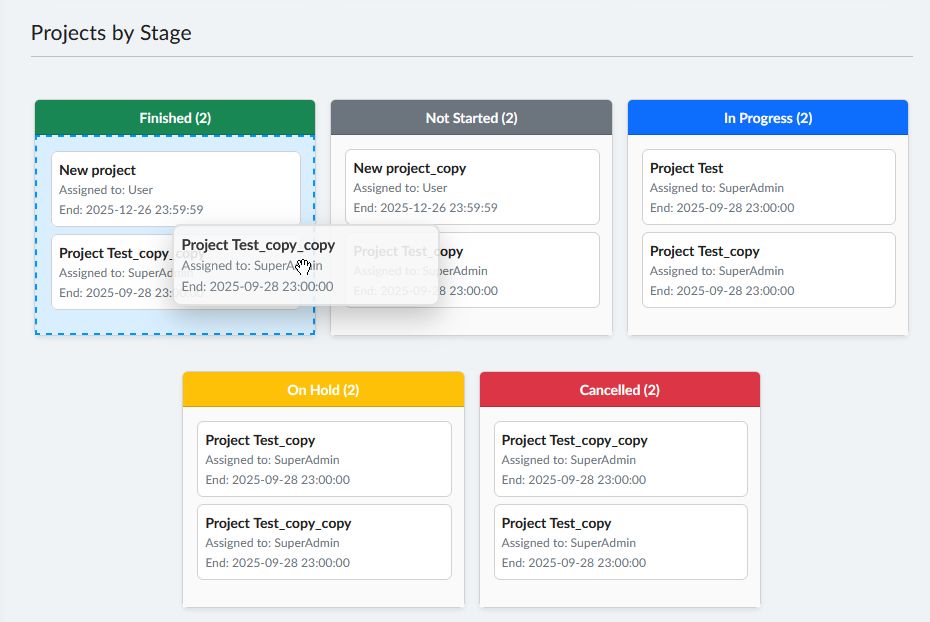The image size is (930, 622).
Task: Click the green Finished (2) column header
Action: click(175, 118)
